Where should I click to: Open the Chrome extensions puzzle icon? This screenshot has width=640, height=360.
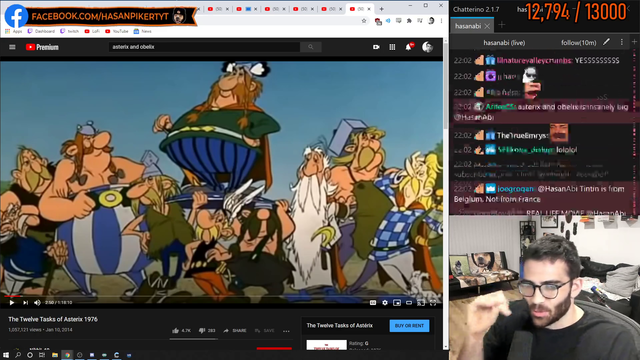pyautogui.click(x=409, y=21)
